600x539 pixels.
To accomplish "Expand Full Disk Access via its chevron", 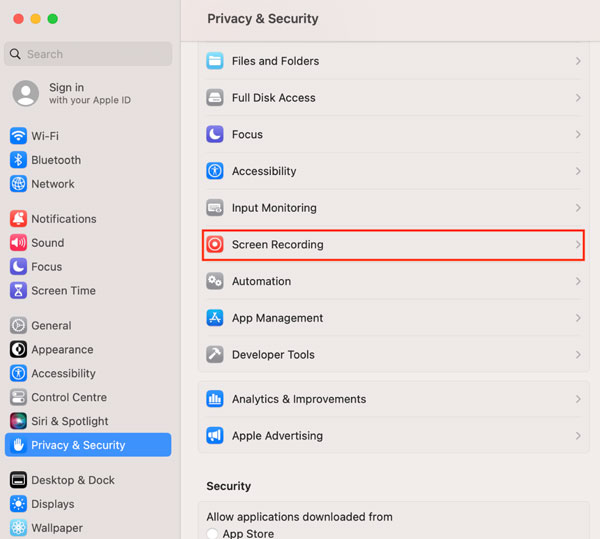I will [x=578, y=98].
